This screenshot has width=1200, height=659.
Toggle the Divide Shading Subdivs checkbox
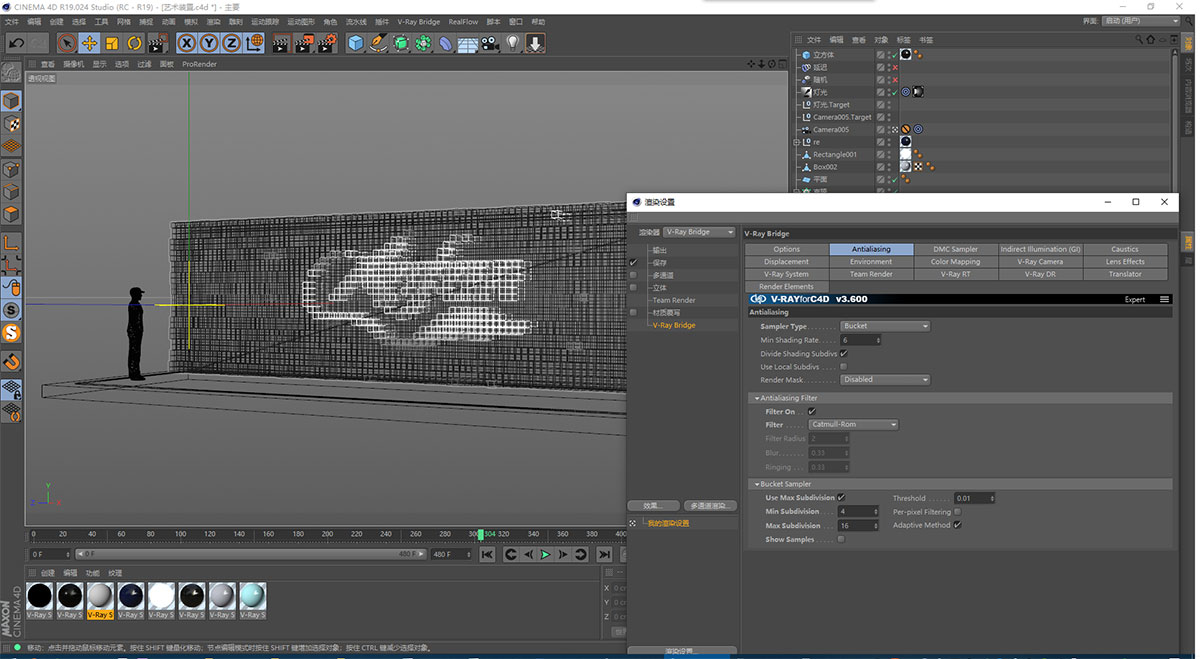tap(843, 353)
